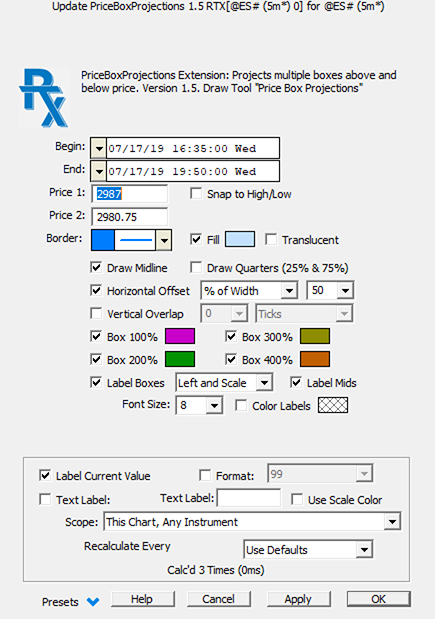Click the blue Border color swatch
The height and width of the screenshot is (619, 435).
(x=103, y=240)
